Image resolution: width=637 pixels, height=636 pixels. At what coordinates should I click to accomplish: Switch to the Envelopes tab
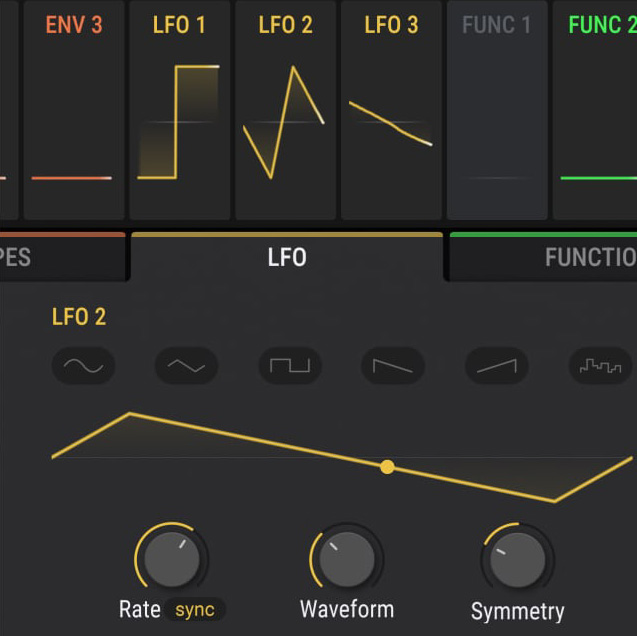(x=60, y=258)
